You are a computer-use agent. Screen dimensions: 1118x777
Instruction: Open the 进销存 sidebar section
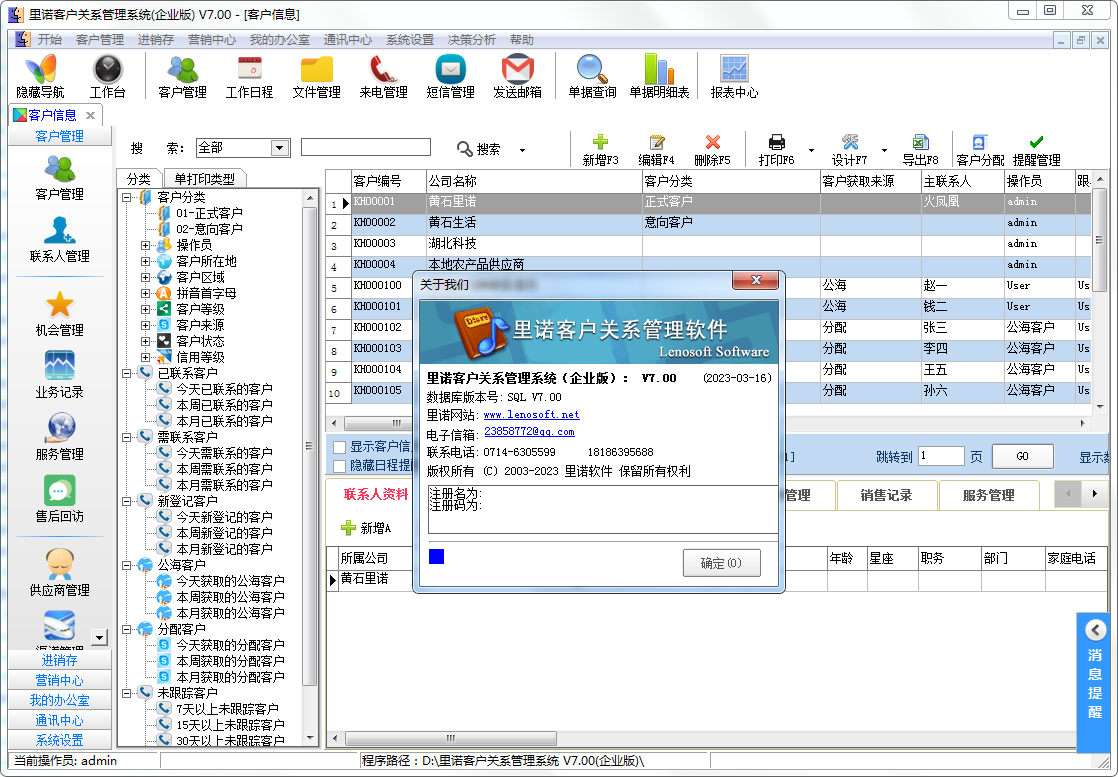[60, 660]
